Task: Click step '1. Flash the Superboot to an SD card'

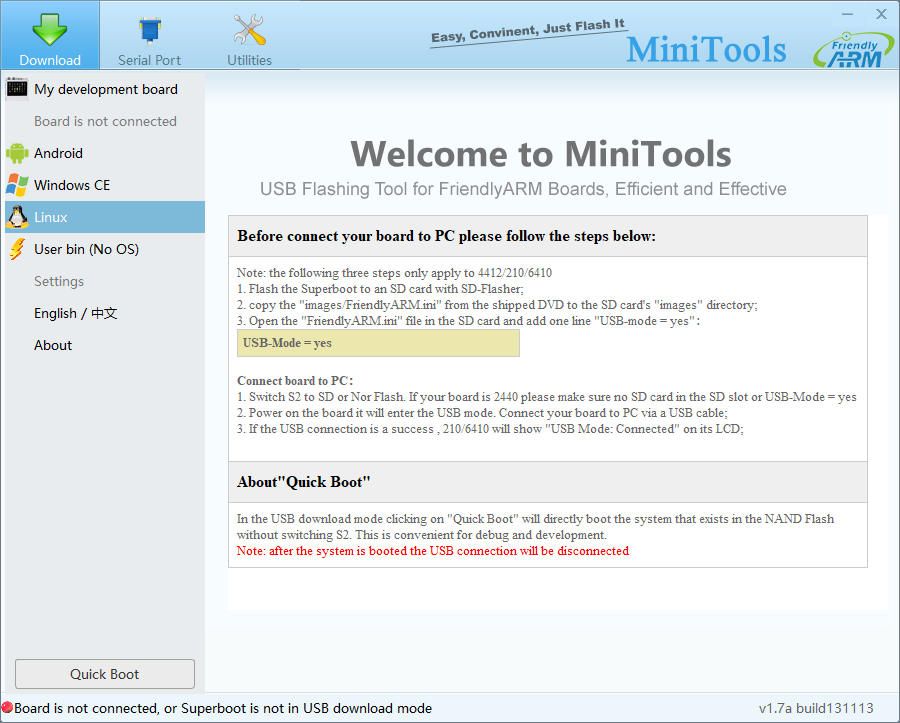Action: tap(380, 289)
